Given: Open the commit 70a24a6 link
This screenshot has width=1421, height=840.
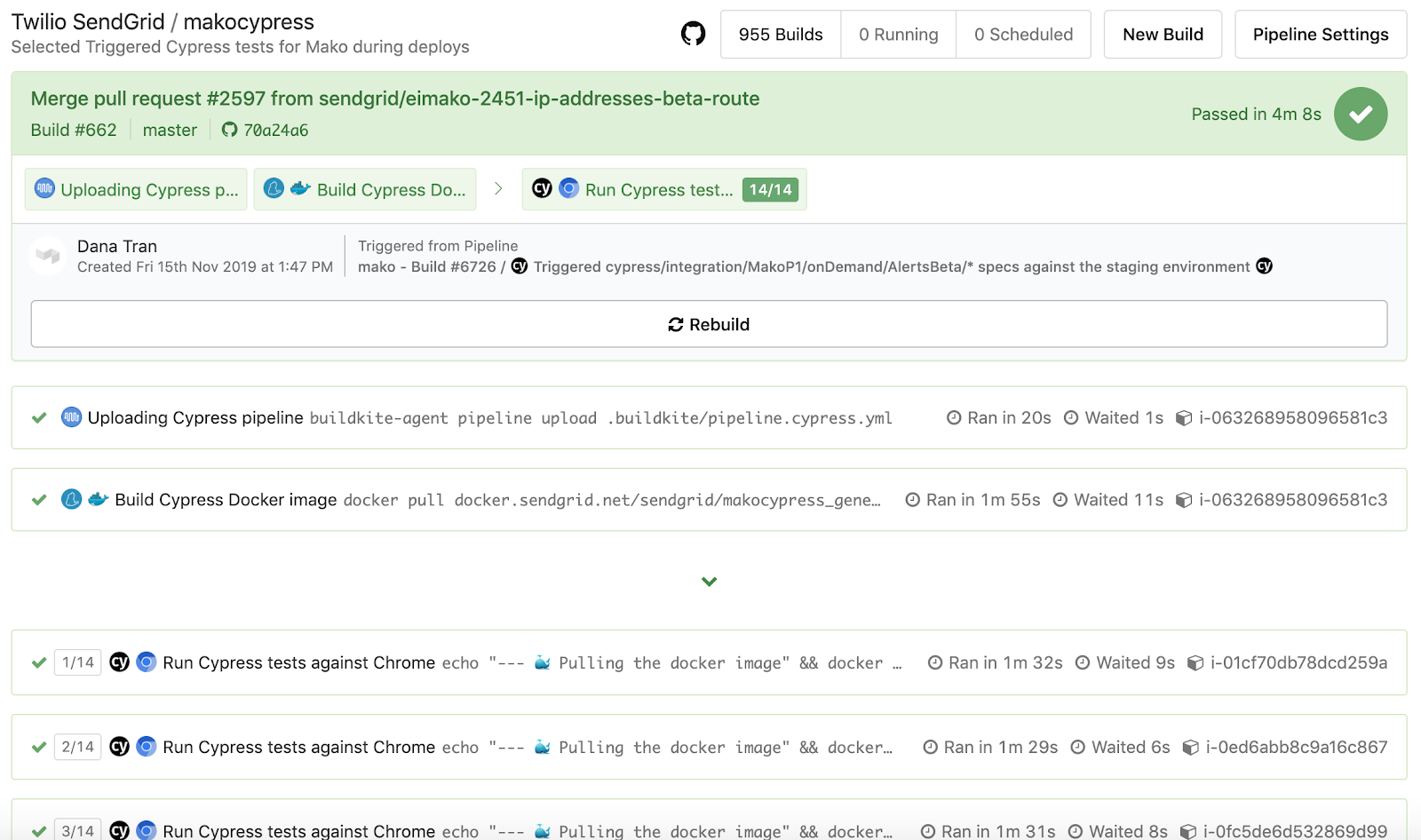Looking at the screenshot, I should click(x=276, y=130).
